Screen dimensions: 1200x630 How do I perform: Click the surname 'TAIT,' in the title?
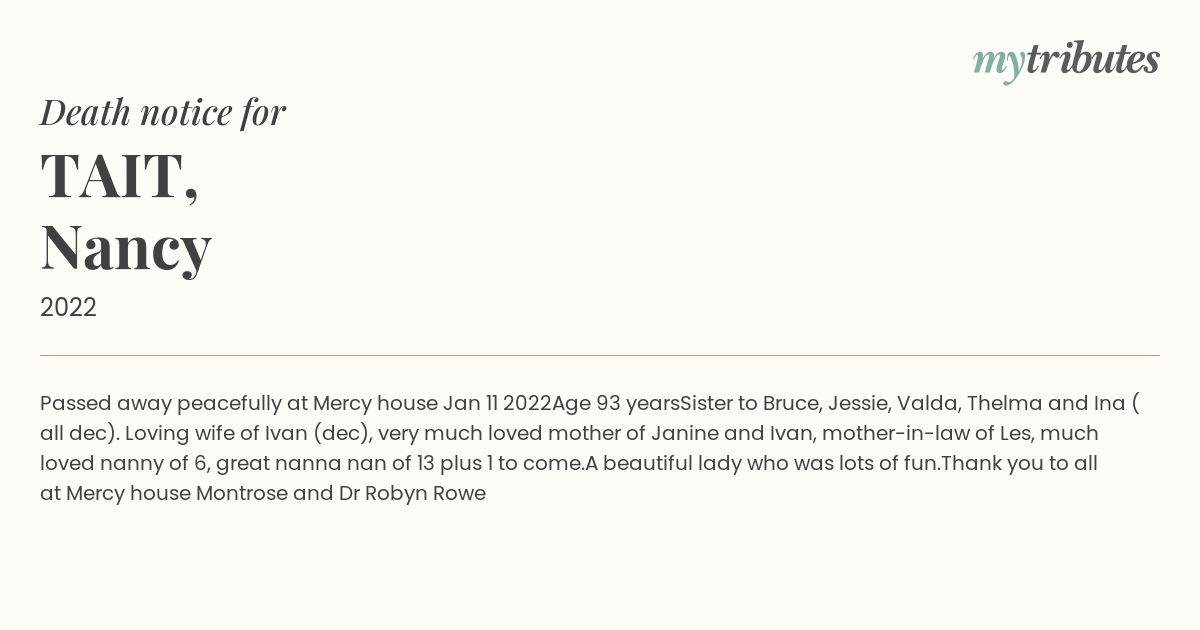pyautogui.click(x=120, y=176)
